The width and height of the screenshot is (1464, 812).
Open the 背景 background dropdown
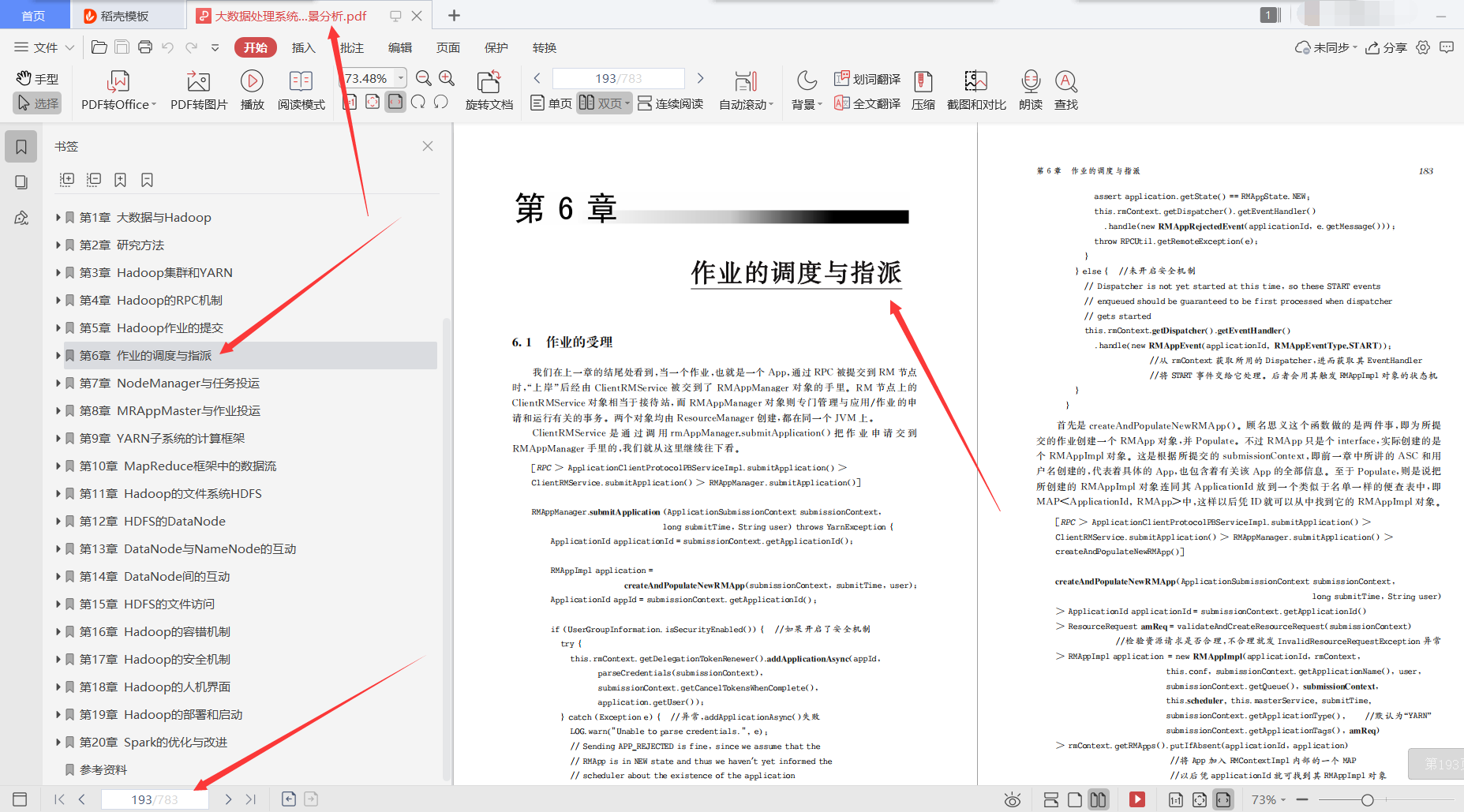point(807,91)
